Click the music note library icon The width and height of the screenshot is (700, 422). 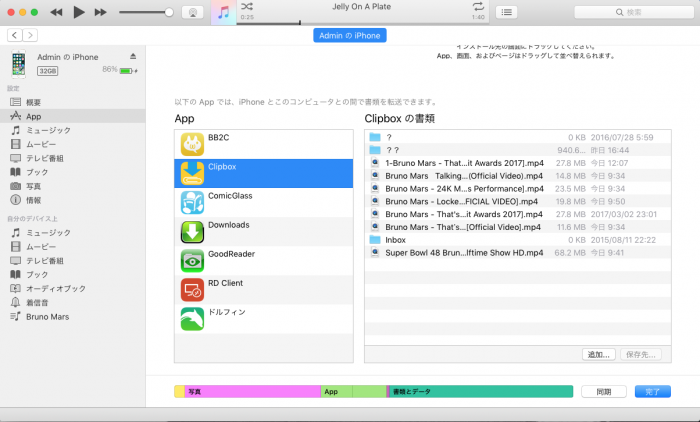pyautogui.click(x=223, y=13)
